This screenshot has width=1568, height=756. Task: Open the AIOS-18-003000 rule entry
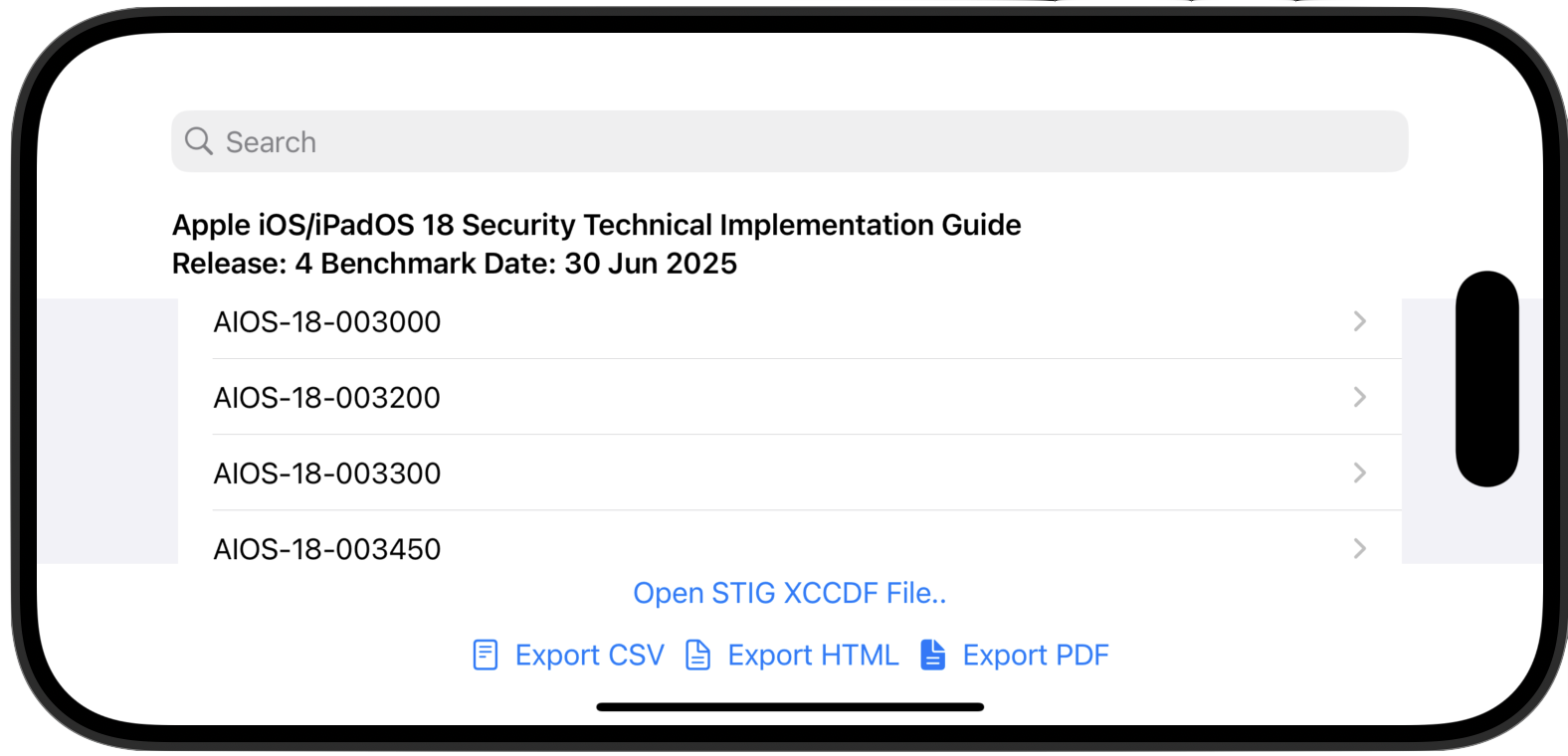pyautogui.click(x=790, y=321)
